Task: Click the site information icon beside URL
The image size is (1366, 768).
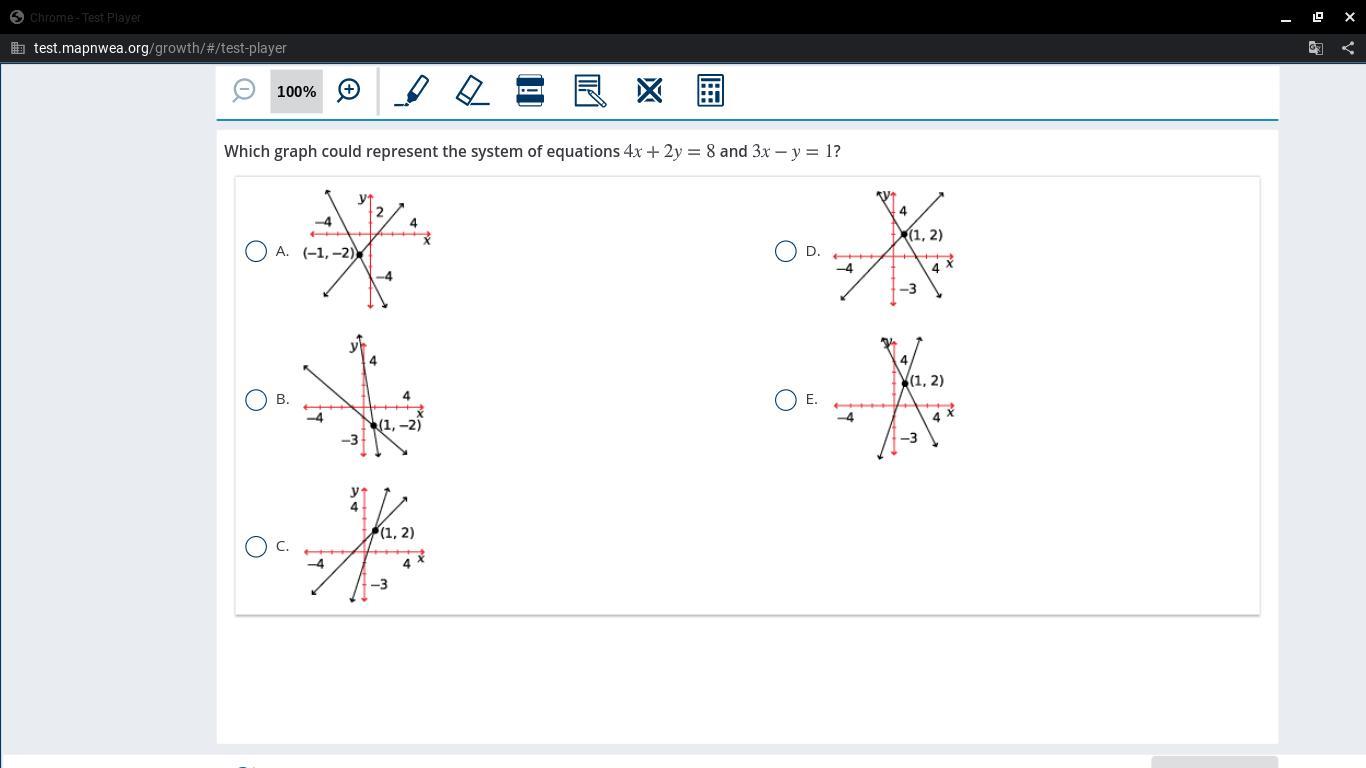Action: point(17,48)
